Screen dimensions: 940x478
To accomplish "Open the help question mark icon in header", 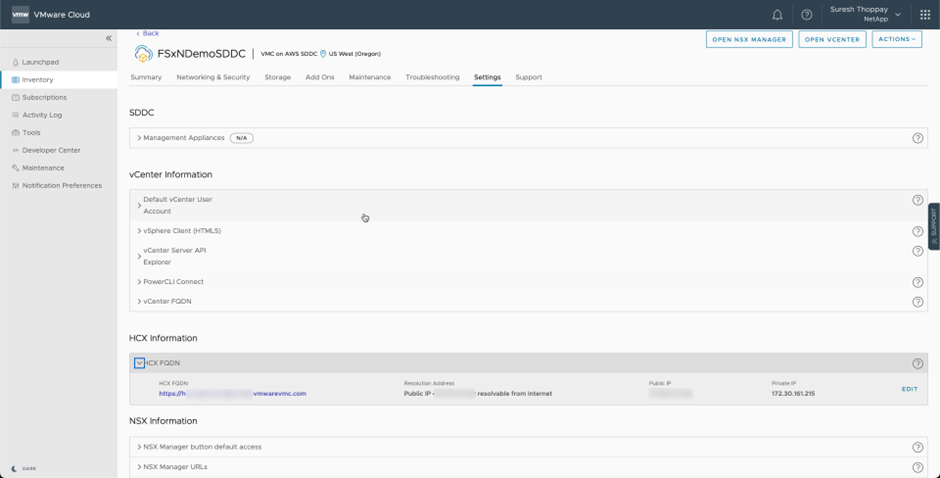I will point(806,15).
